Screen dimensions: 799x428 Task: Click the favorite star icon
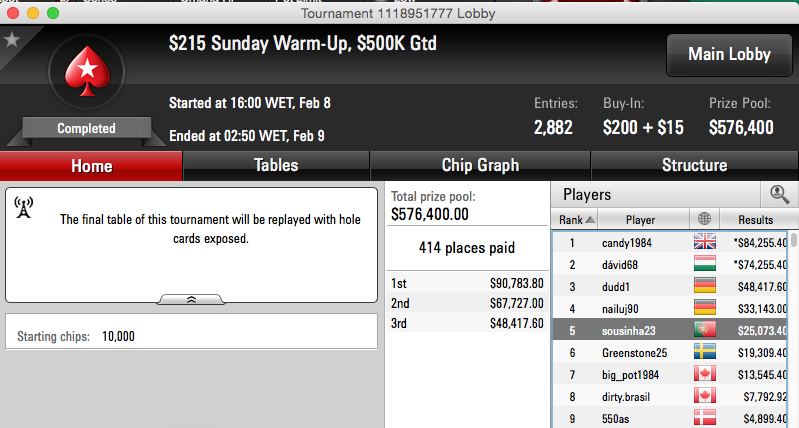(11, 40)
